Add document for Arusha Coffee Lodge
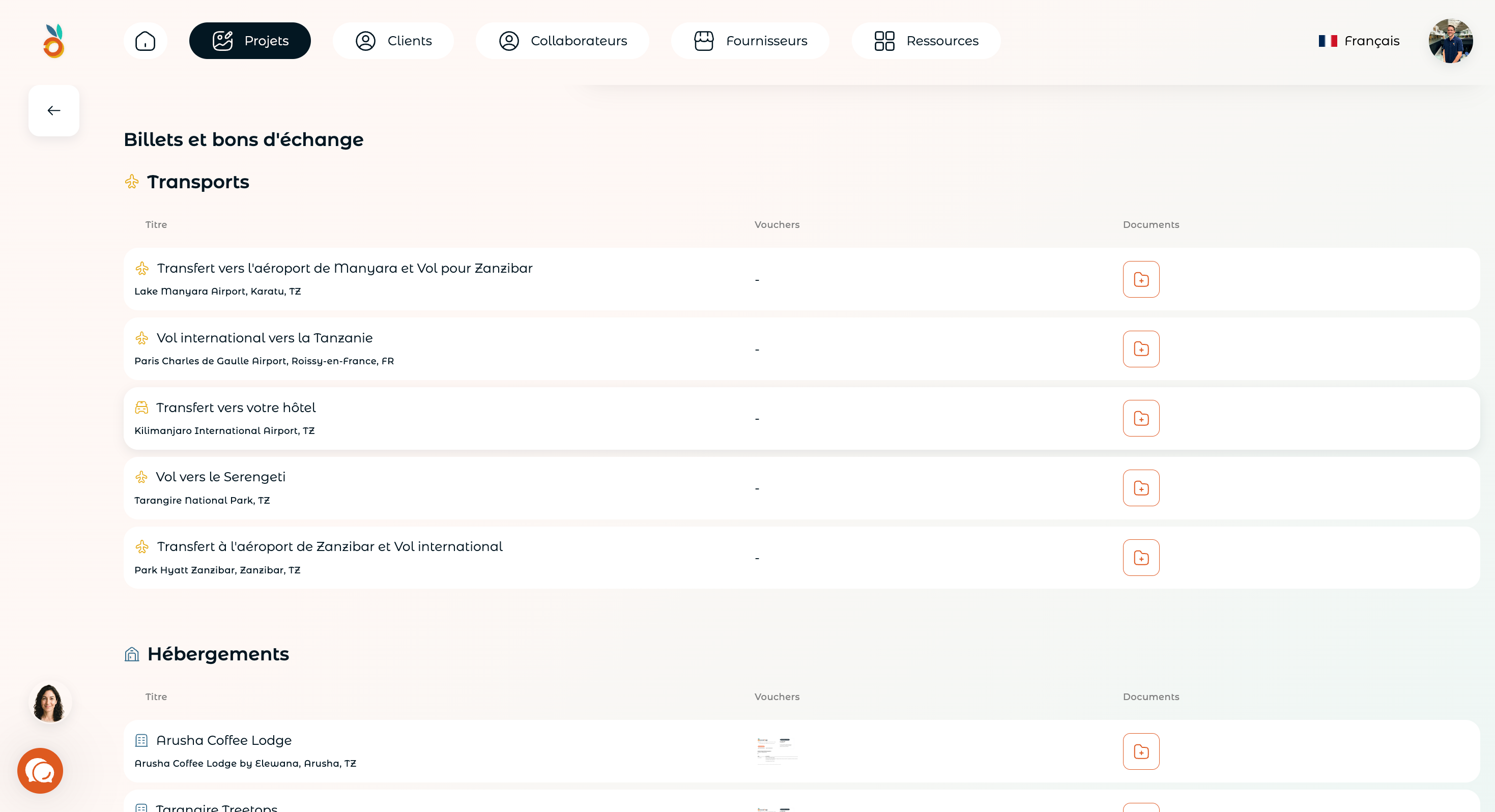This screenshot has height=812, width=1495. coord(1141,751)
